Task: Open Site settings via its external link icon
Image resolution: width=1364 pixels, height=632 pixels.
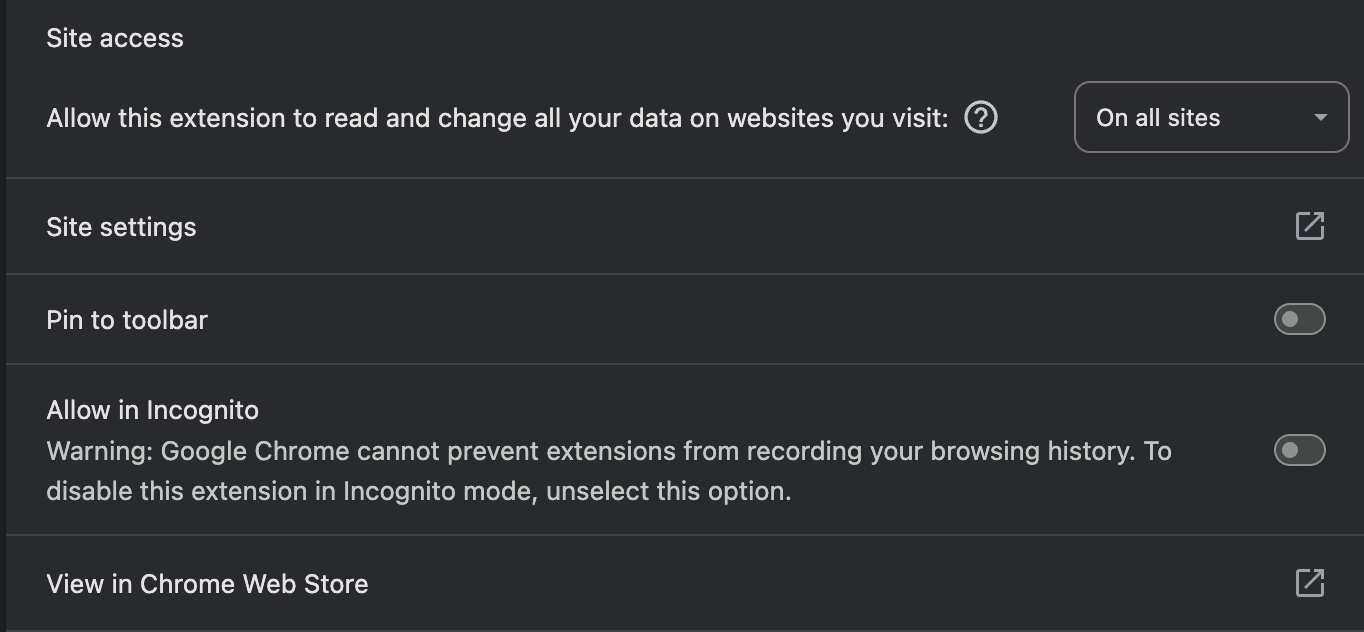Action: (x=1309, y=226)
